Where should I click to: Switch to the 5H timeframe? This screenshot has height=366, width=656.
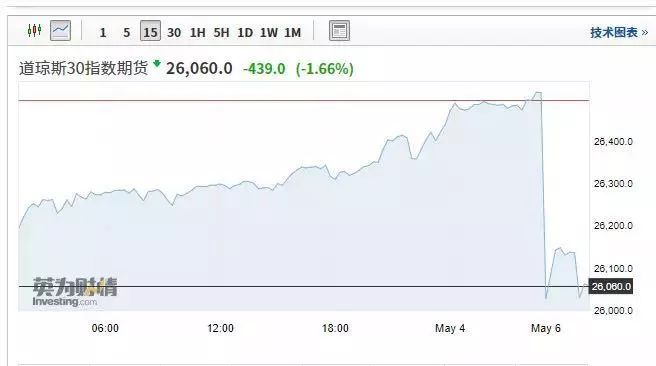(221, 33)
